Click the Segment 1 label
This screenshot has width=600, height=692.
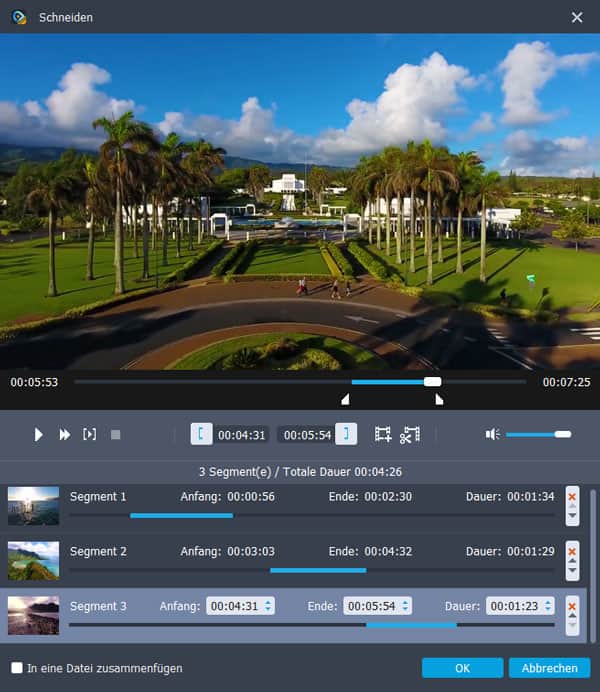click(x=98, y=496)
